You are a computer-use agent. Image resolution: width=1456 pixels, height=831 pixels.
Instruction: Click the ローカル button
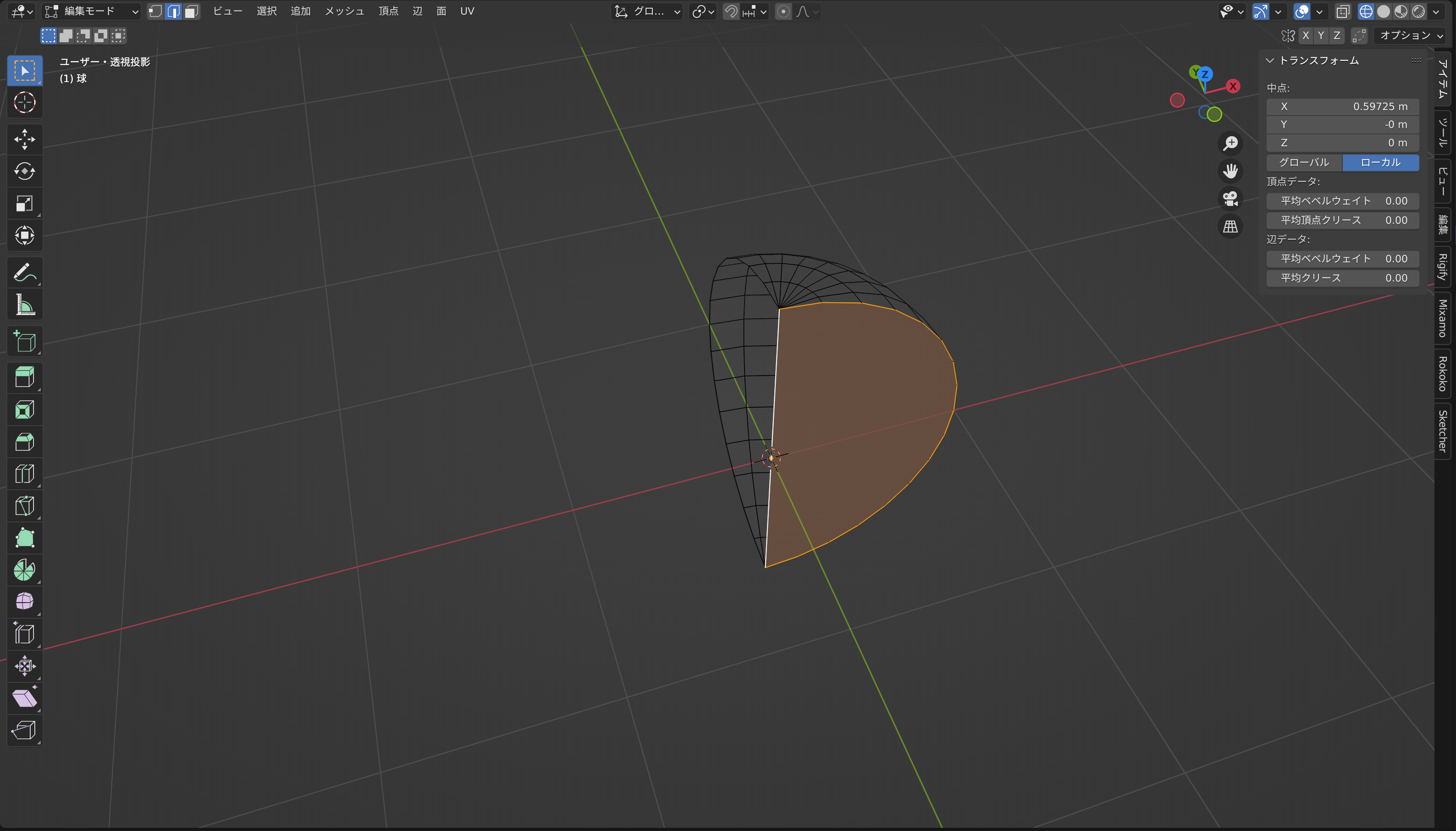tap(1381, 162)
